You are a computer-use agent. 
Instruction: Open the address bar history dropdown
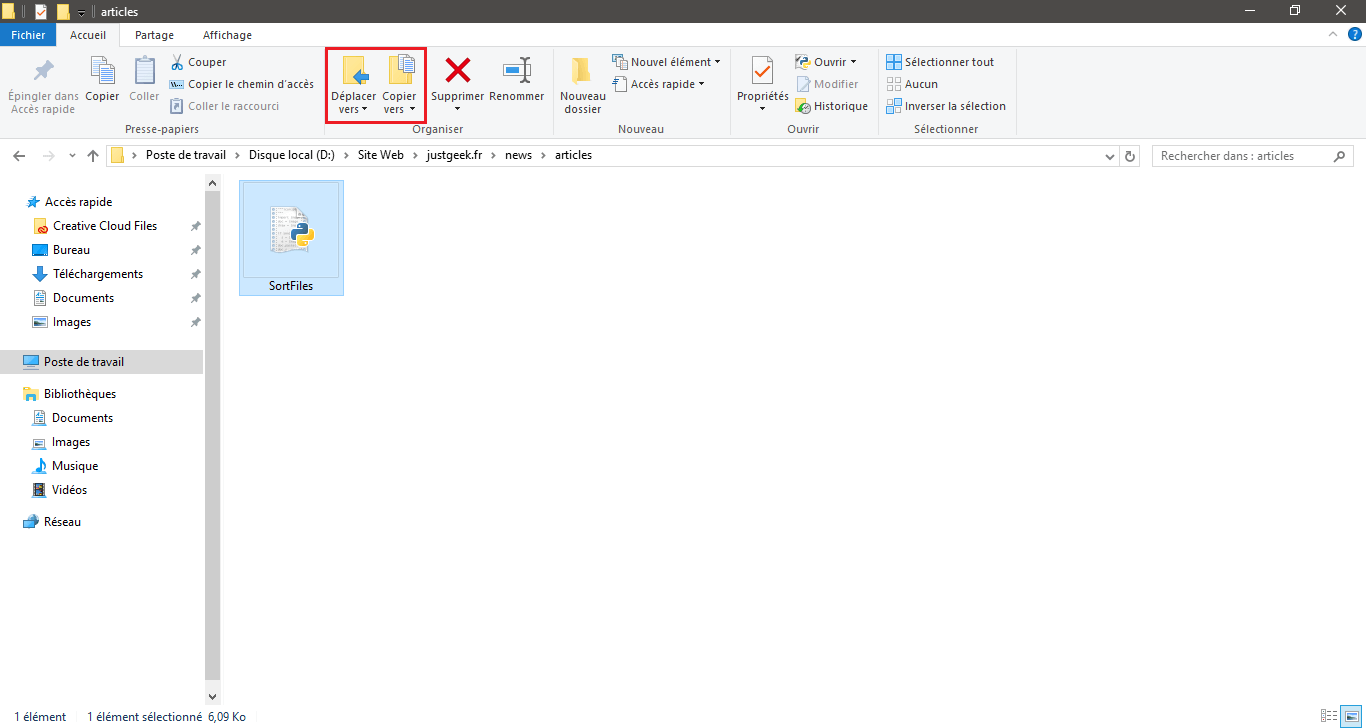pyautogui.click(x=1110, y=156)
